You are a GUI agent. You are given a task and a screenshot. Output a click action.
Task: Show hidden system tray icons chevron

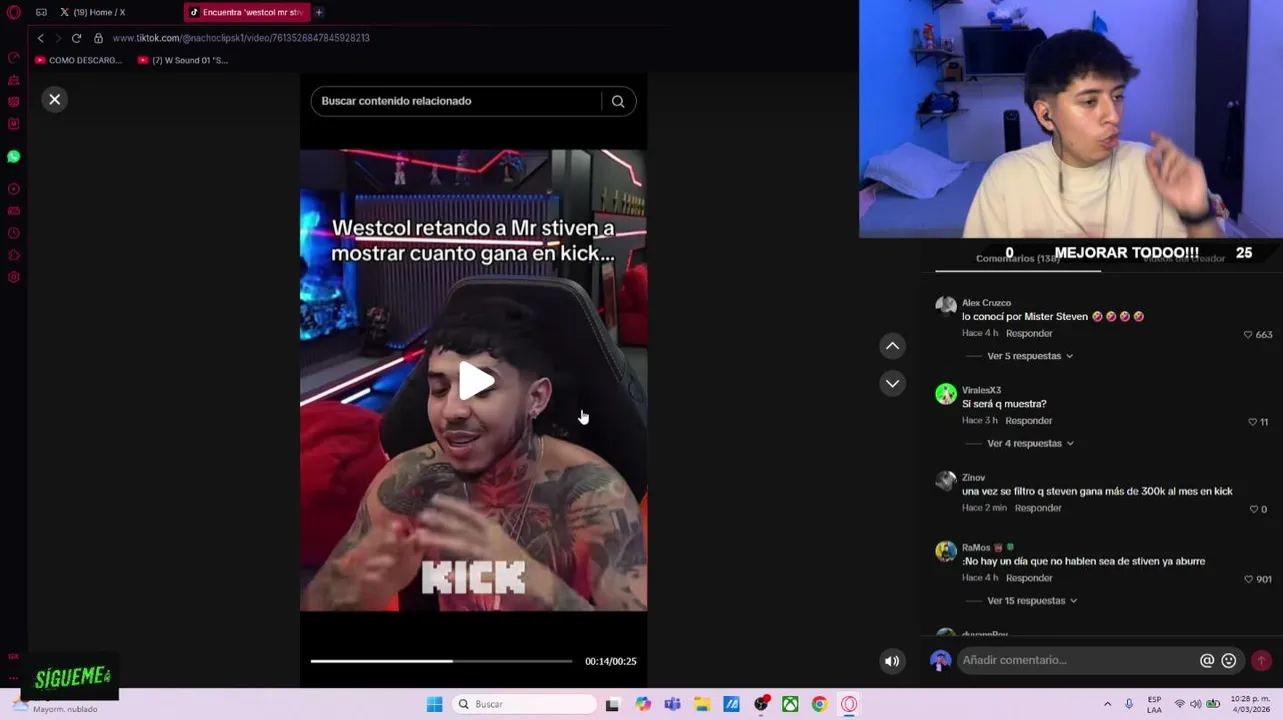[1107, 704]
